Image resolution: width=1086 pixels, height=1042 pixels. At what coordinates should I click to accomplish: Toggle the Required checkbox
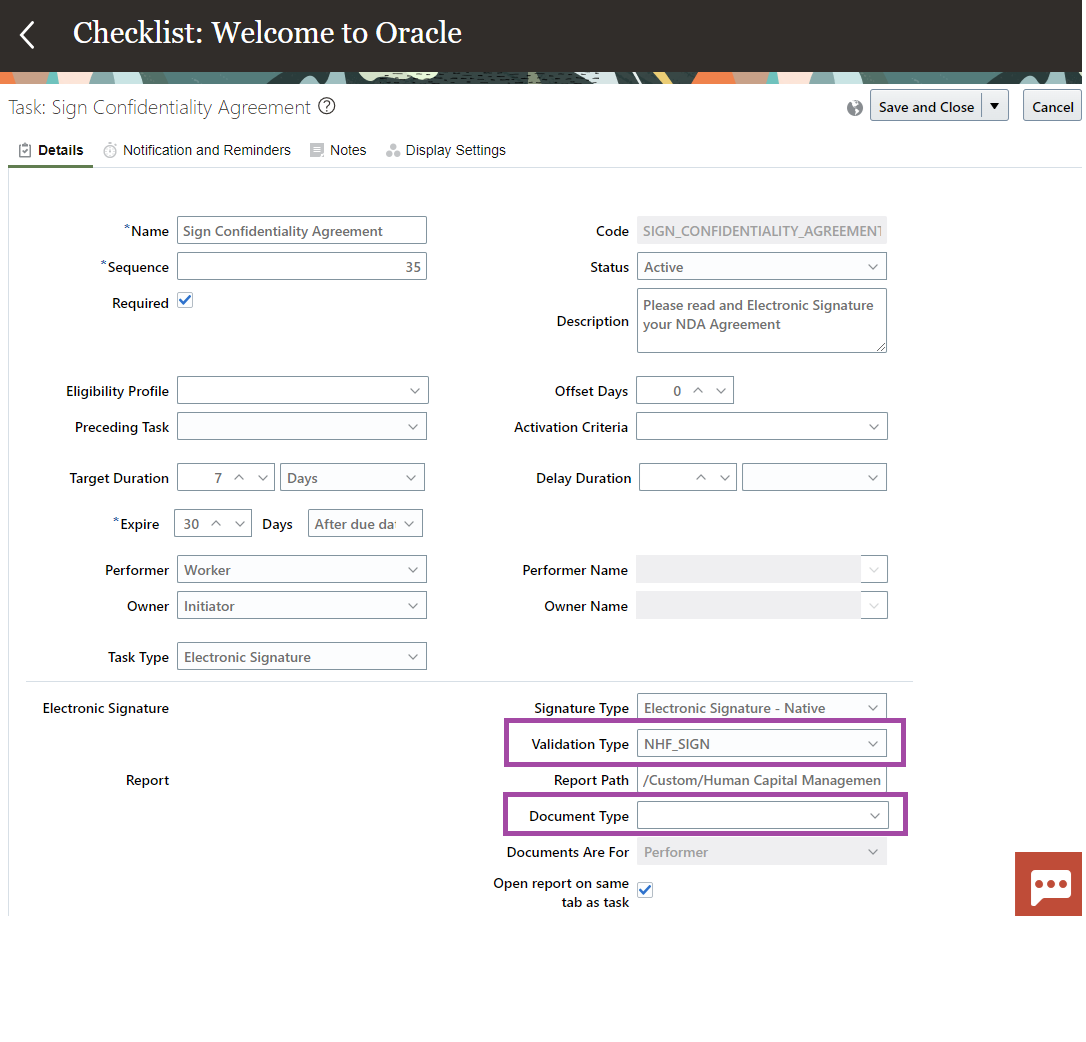tap(185, 301)
